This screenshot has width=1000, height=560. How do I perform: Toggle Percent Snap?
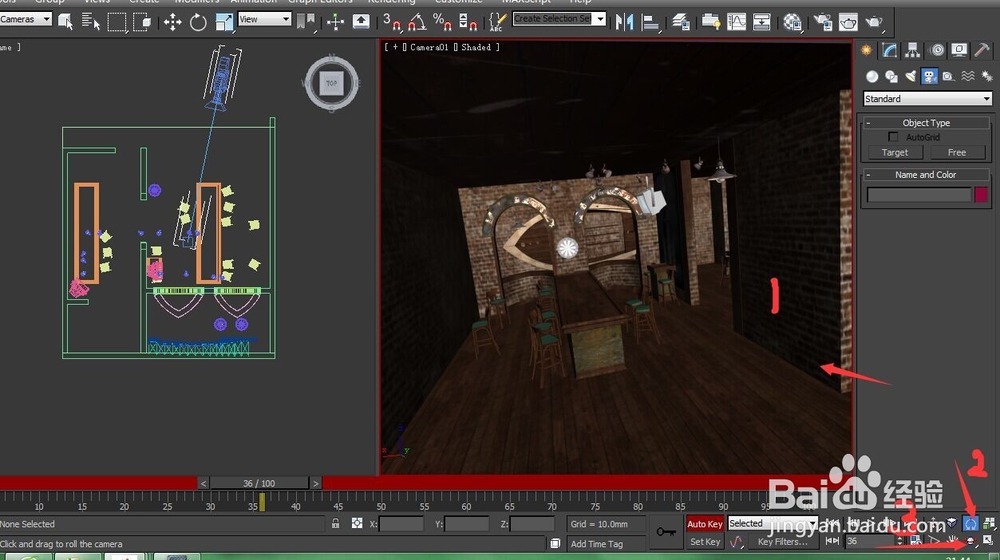point(442,22)
